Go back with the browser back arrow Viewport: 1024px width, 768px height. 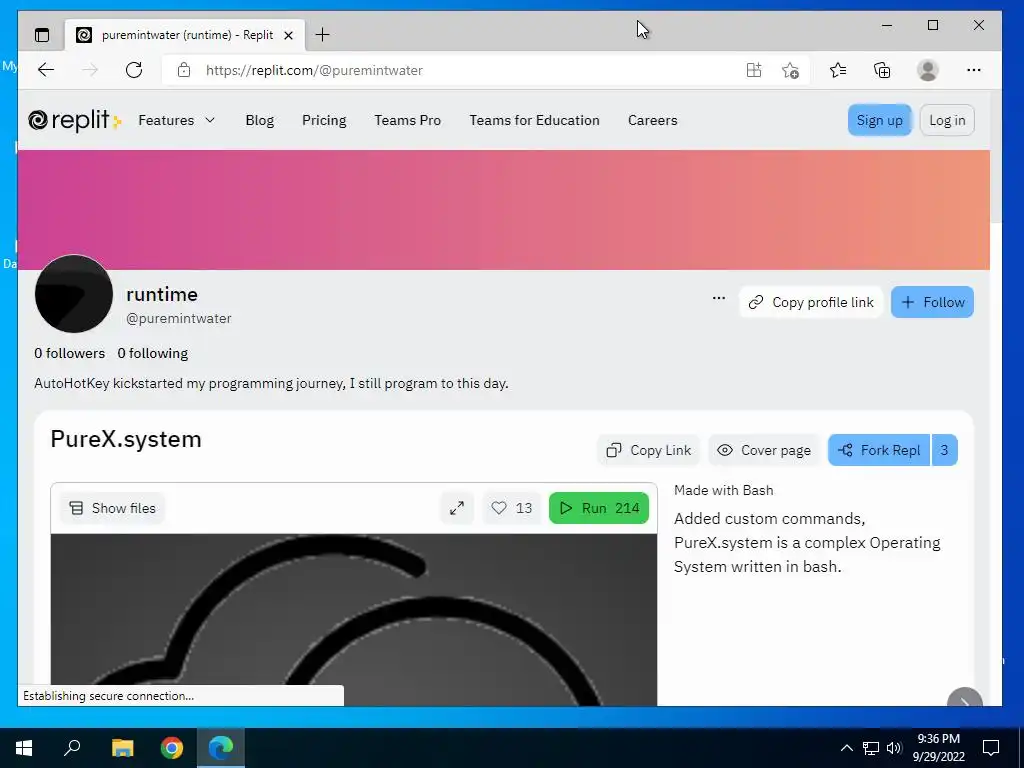click(46, 70)
